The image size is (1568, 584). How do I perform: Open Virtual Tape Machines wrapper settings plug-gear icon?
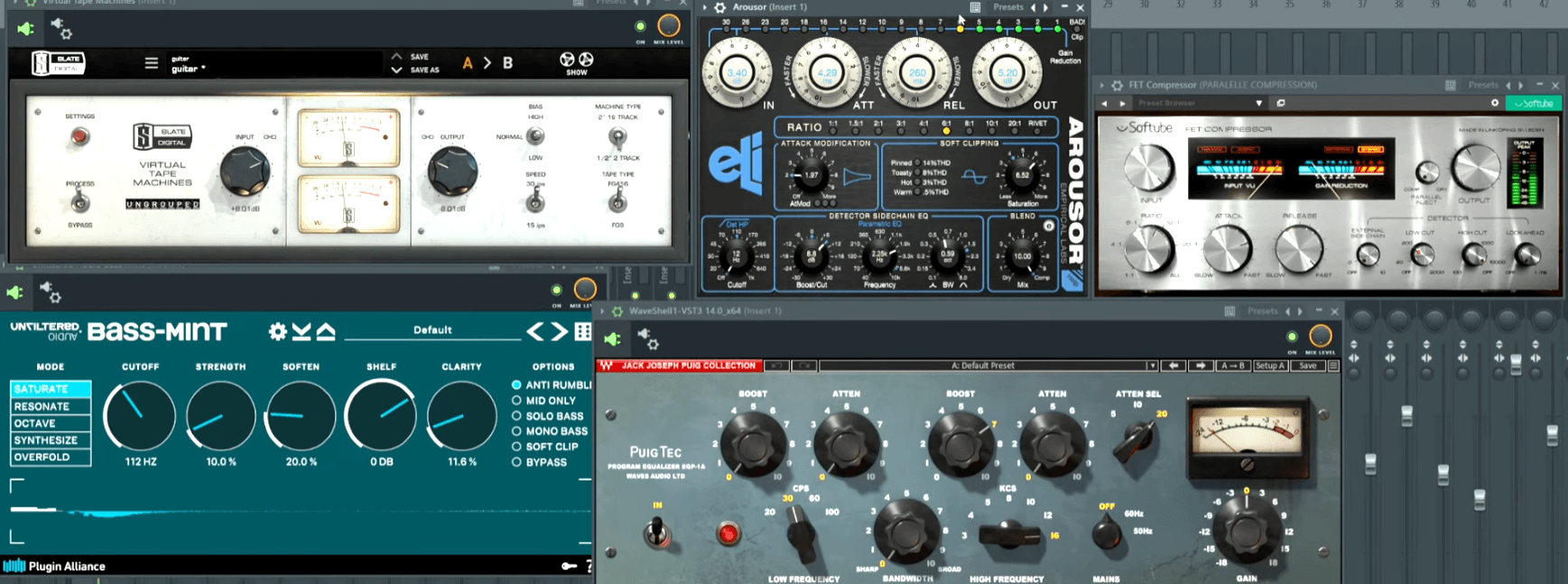[61, 29]
